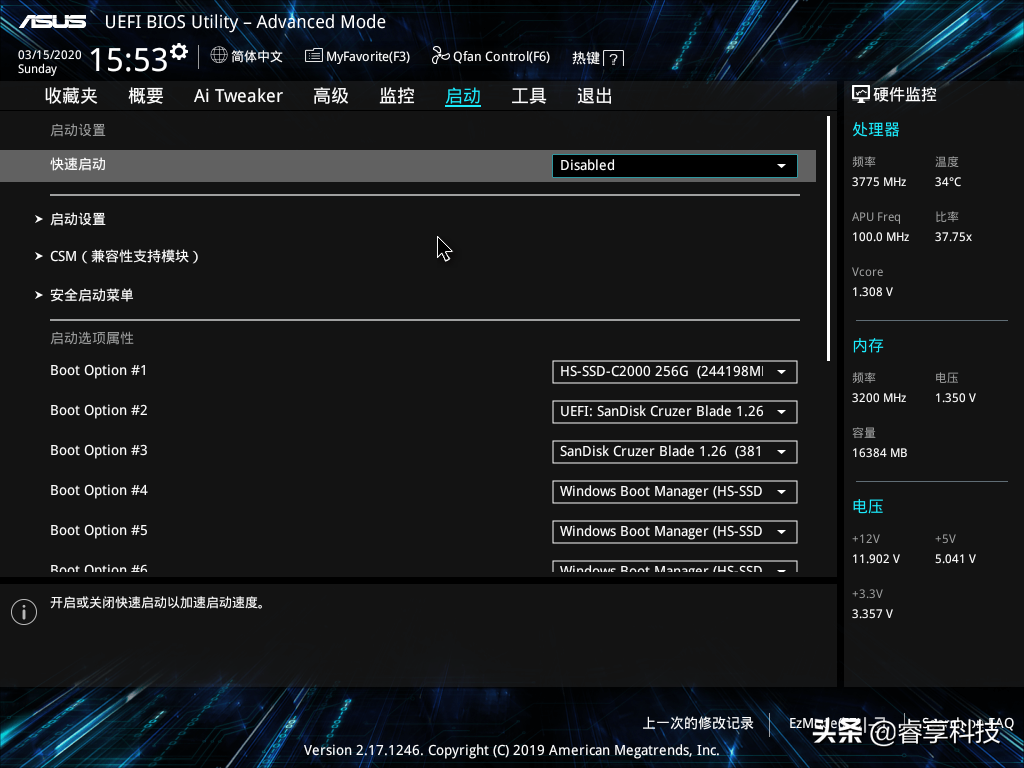Open Boot Option #5 dropdown

click(x=675, y=532)
